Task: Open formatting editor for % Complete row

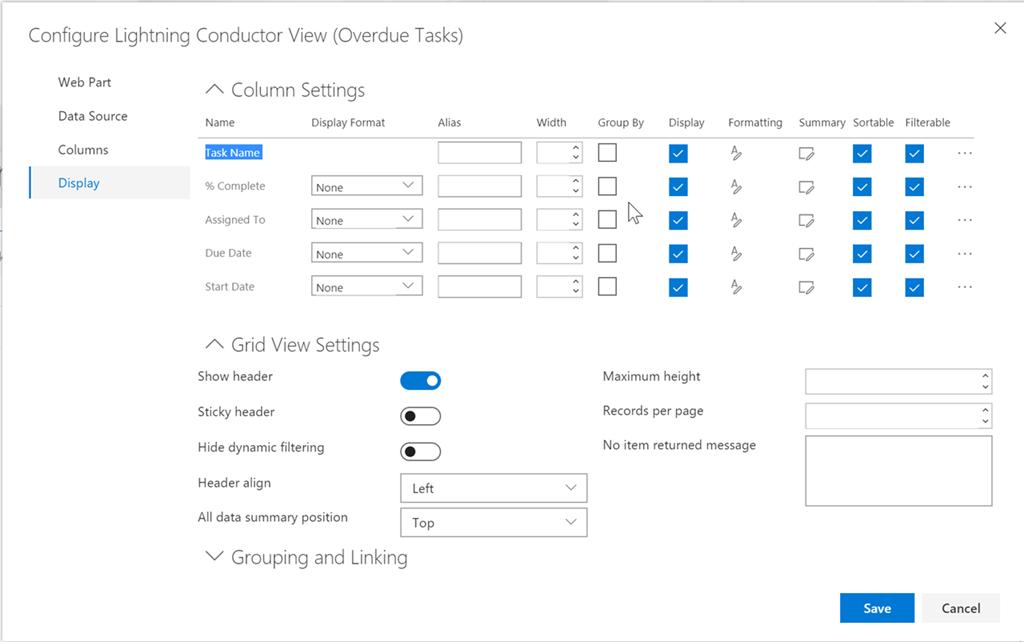Action: [x=736, y=187]
